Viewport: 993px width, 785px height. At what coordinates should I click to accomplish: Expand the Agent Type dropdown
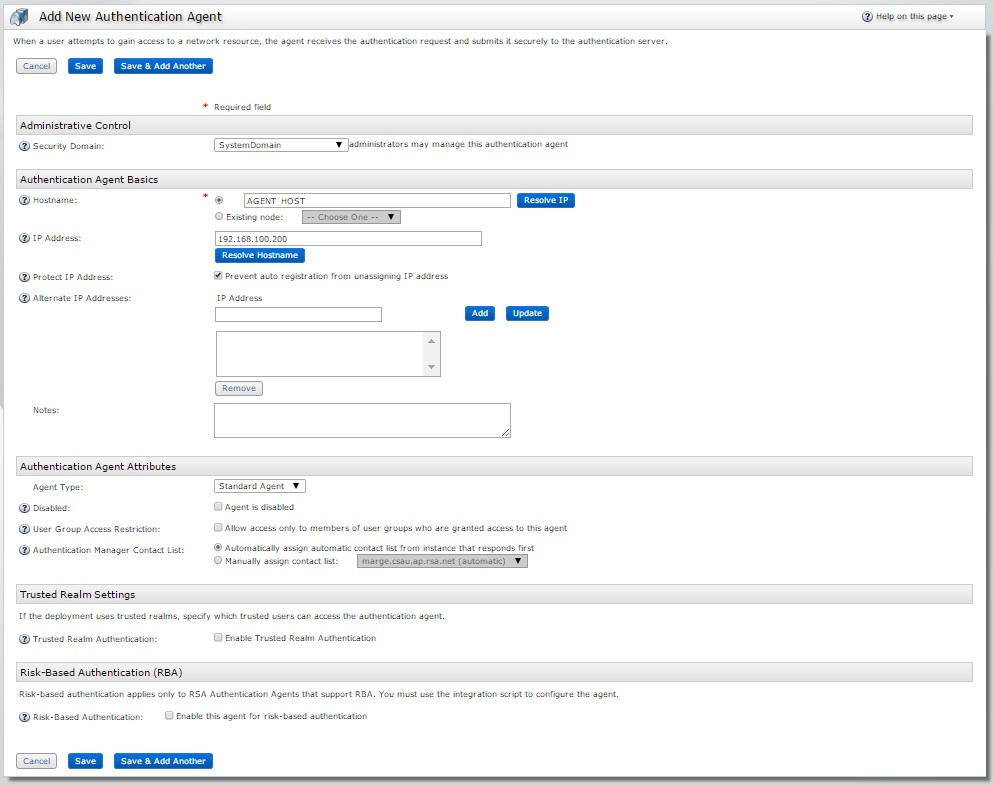(260, 486)
